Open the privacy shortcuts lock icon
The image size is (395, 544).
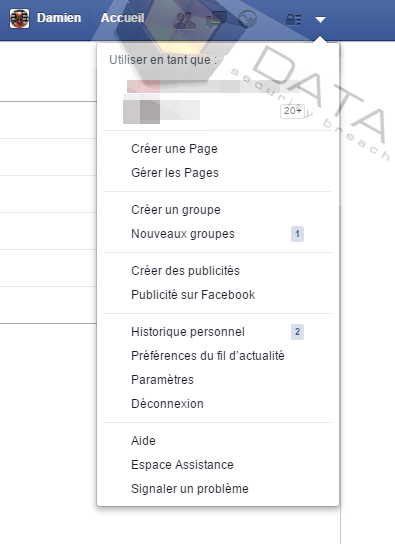pos(293,20)
